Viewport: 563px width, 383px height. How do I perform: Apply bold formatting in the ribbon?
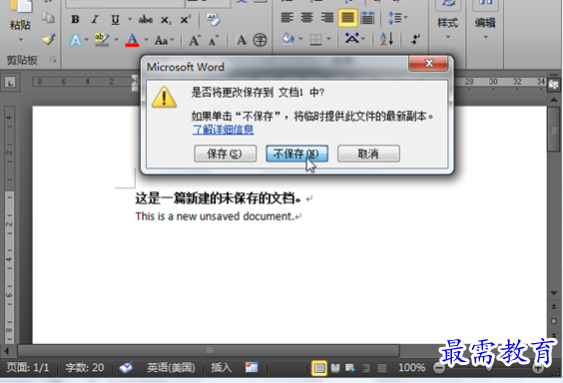tap(75, 19)
